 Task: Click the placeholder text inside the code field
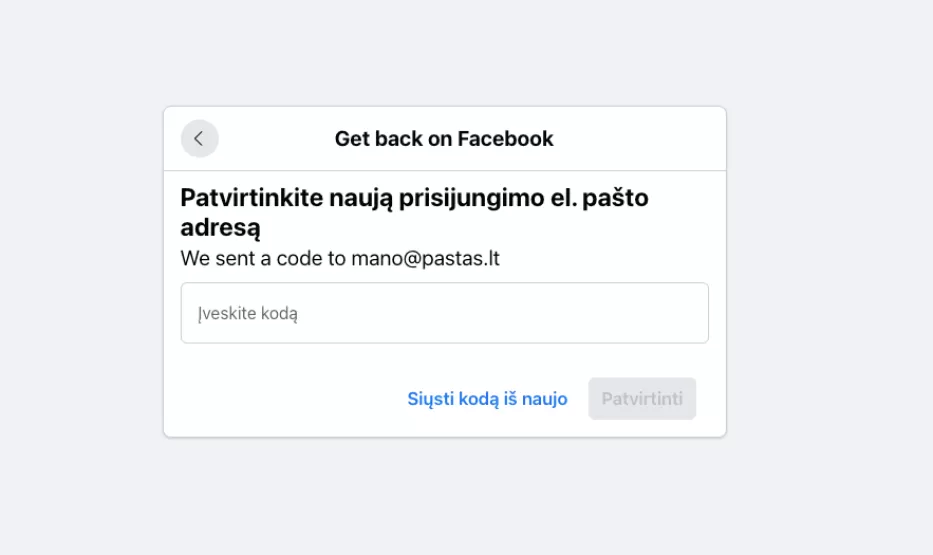248,314
